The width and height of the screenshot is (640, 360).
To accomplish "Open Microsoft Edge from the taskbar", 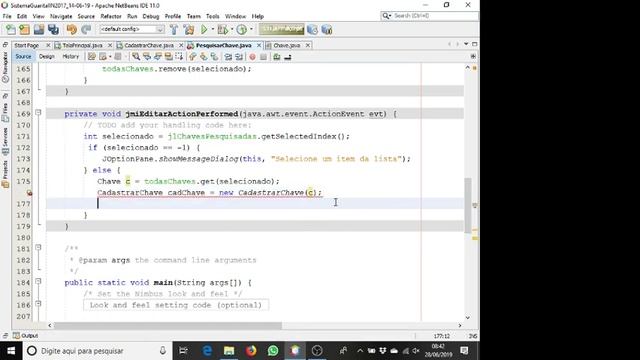I will [x=207, y=351].
